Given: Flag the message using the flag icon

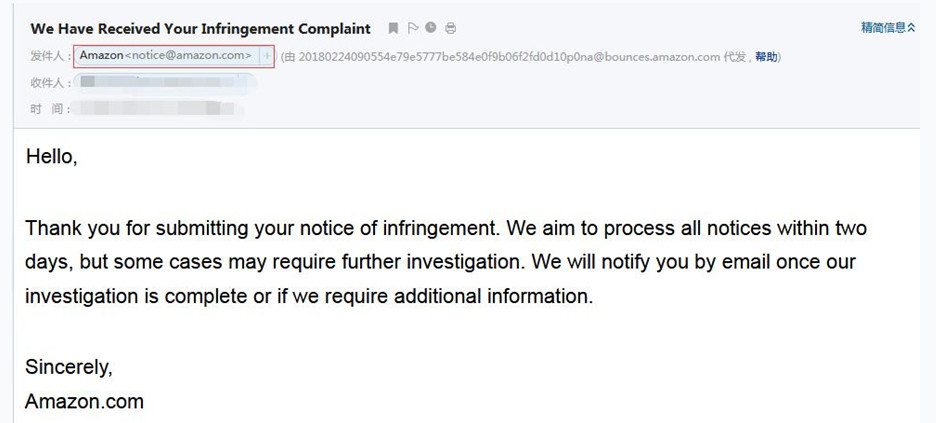Looking at the screenshot, I should coord(412,28).
